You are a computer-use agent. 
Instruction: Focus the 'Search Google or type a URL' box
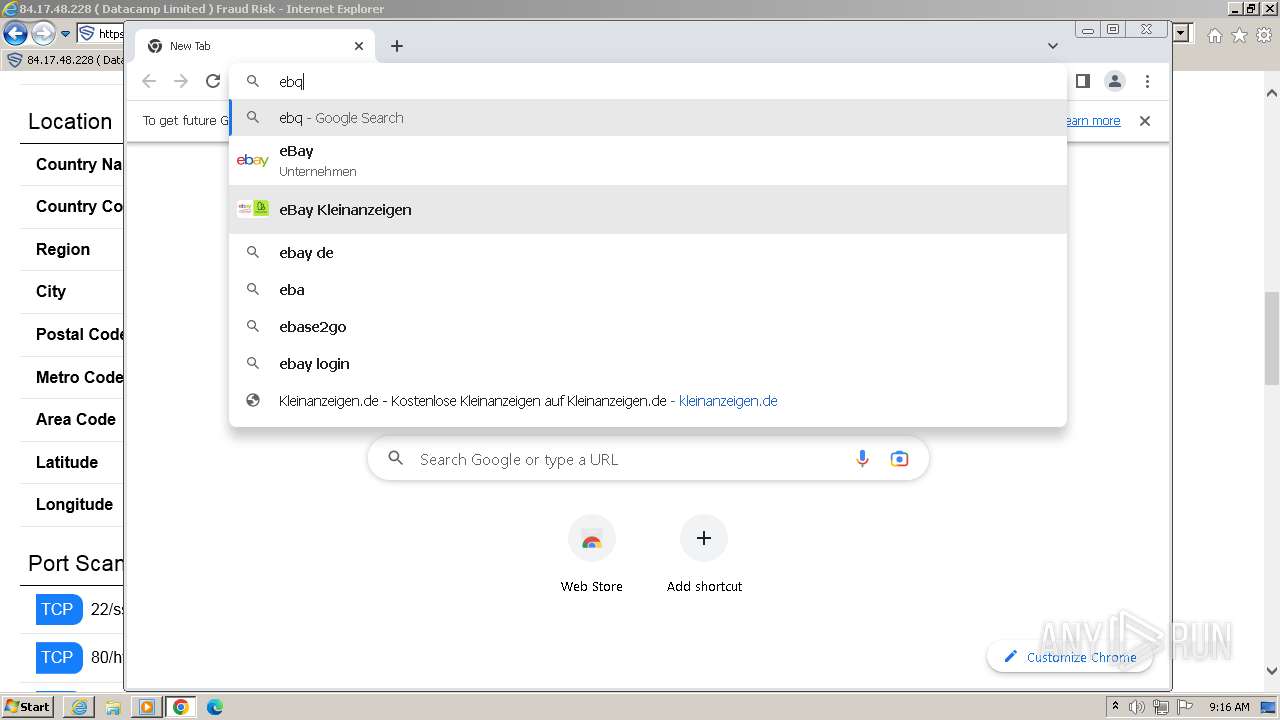(x=648, y=459)
